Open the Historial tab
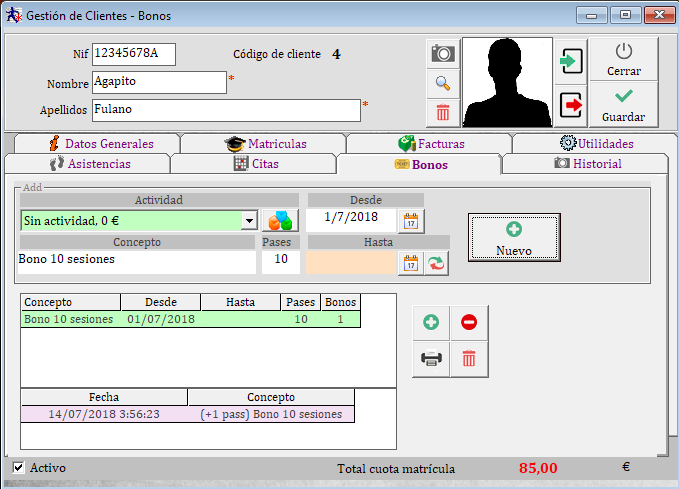This screenshot has height=489, width=679. (x=585, y=164)
